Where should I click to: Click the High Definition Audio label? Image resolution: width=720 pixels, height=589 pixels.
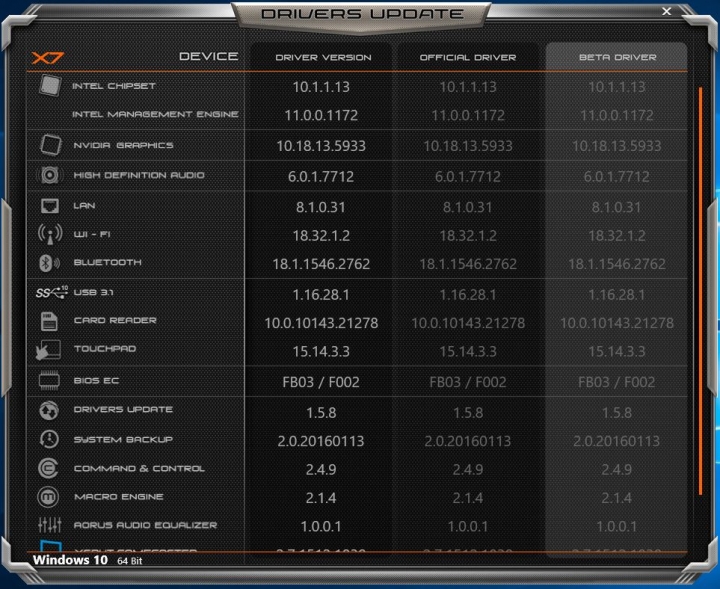point(139,175)
